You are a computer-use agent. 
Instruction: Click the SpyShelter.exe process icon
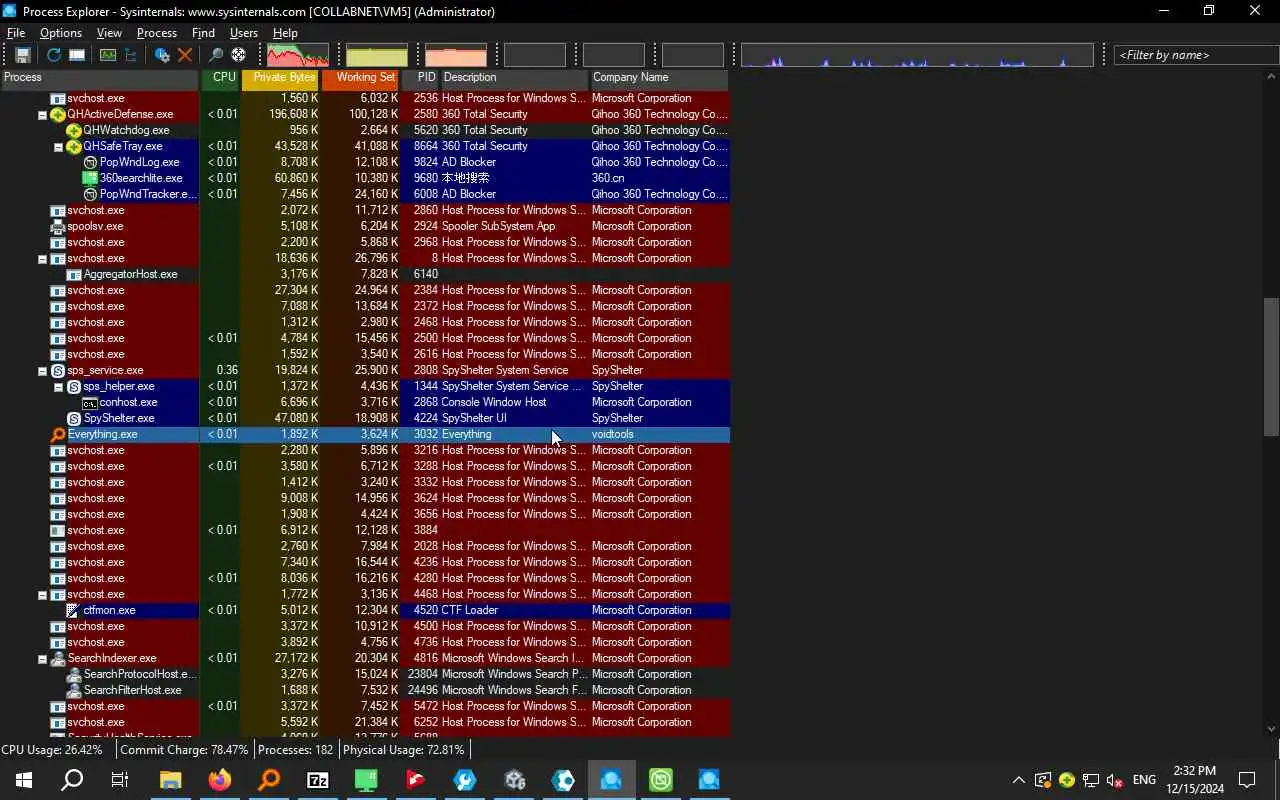pos(74,418)
